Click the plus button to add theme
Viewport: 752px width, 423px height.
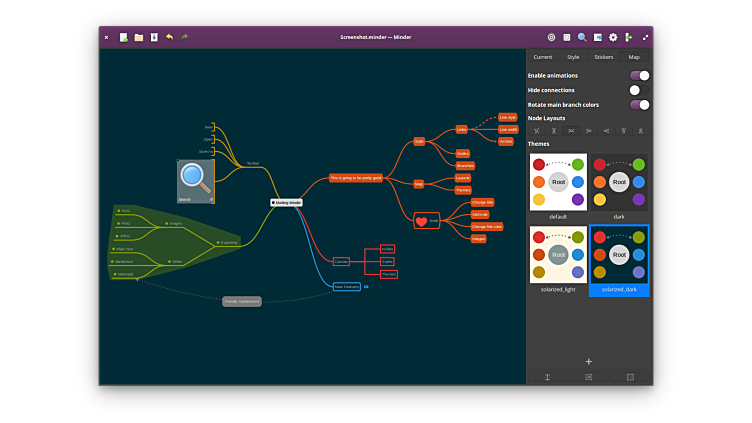[x=589, y=361]
